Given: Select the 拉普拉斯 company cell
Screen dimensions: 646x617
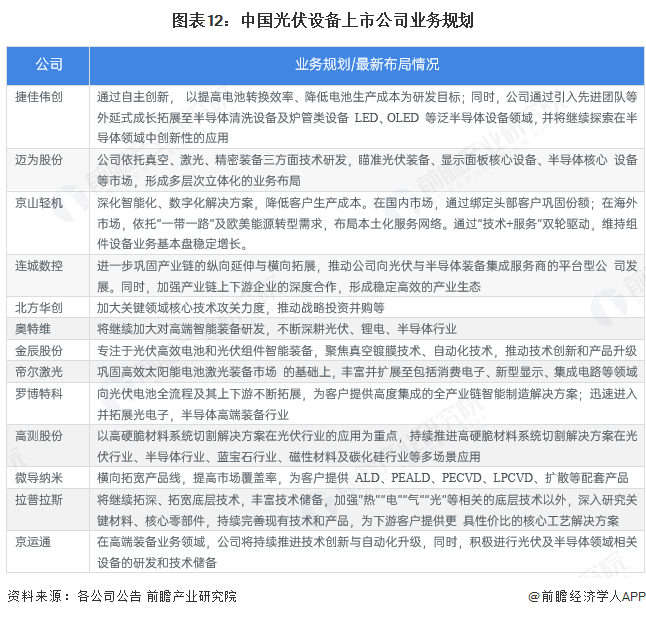Looking at the screenshot, I should click(x=39, y=498).
